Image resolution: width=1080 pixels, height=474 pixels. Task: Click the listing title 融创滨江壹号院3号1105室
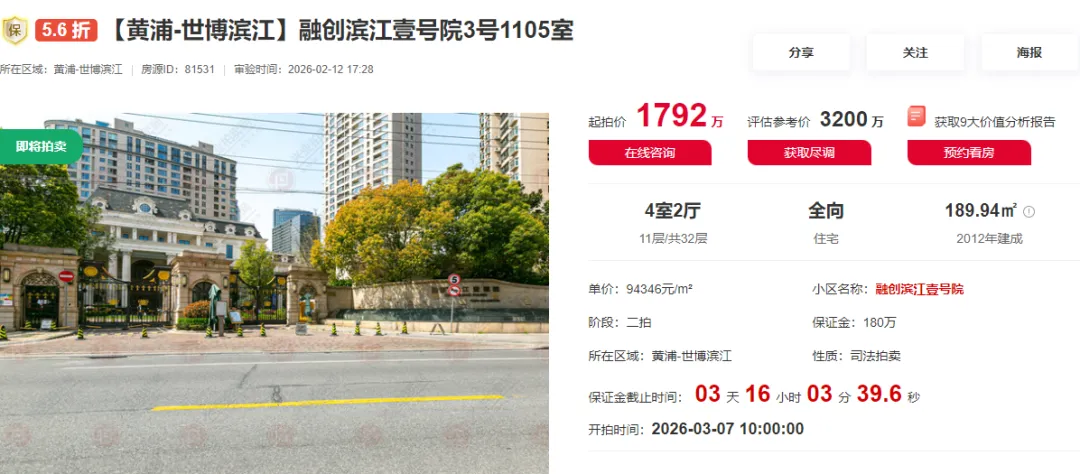pos(340,31)
